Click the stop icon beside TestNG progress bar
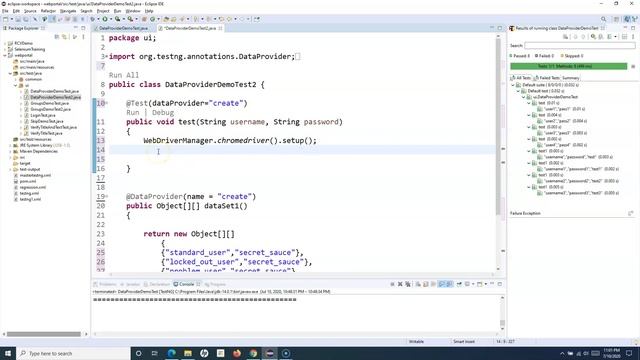 point(633,66)
